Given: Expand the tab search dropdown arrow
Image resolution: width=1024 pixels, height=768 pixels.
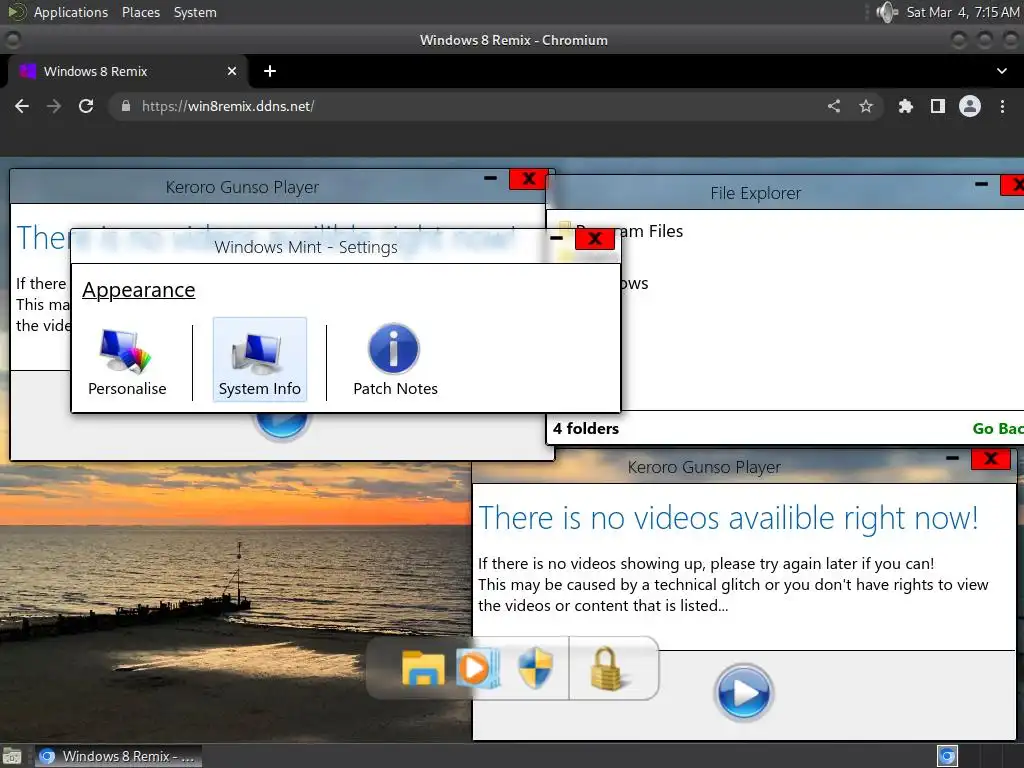Looking at the screenshot, I should pyautogui.click(x=1002, y=71).
